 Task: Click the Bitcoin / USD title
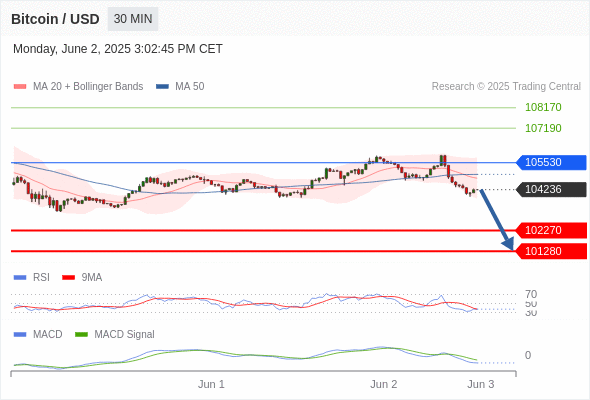(55, 19)
